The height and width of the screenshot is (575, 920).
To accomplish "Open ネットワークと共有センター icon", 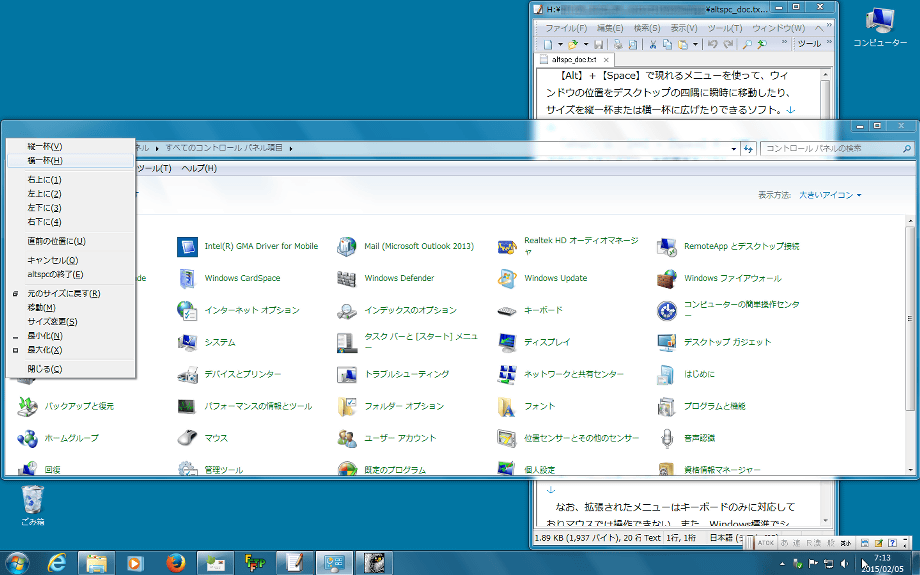I will click(x=507, y=374).
